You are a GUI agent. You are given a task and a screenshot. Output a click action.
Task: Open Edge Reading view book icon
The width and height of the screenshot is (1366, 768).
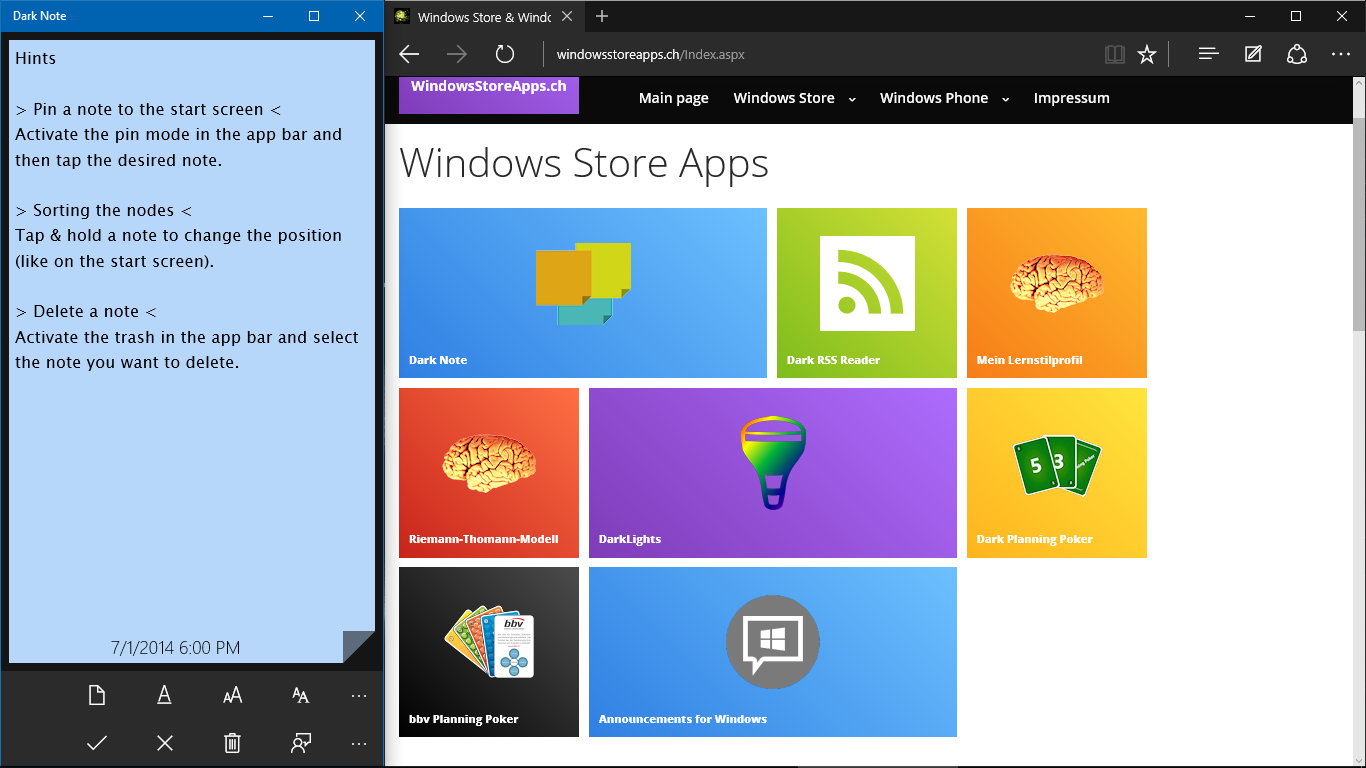(1115, 54)
